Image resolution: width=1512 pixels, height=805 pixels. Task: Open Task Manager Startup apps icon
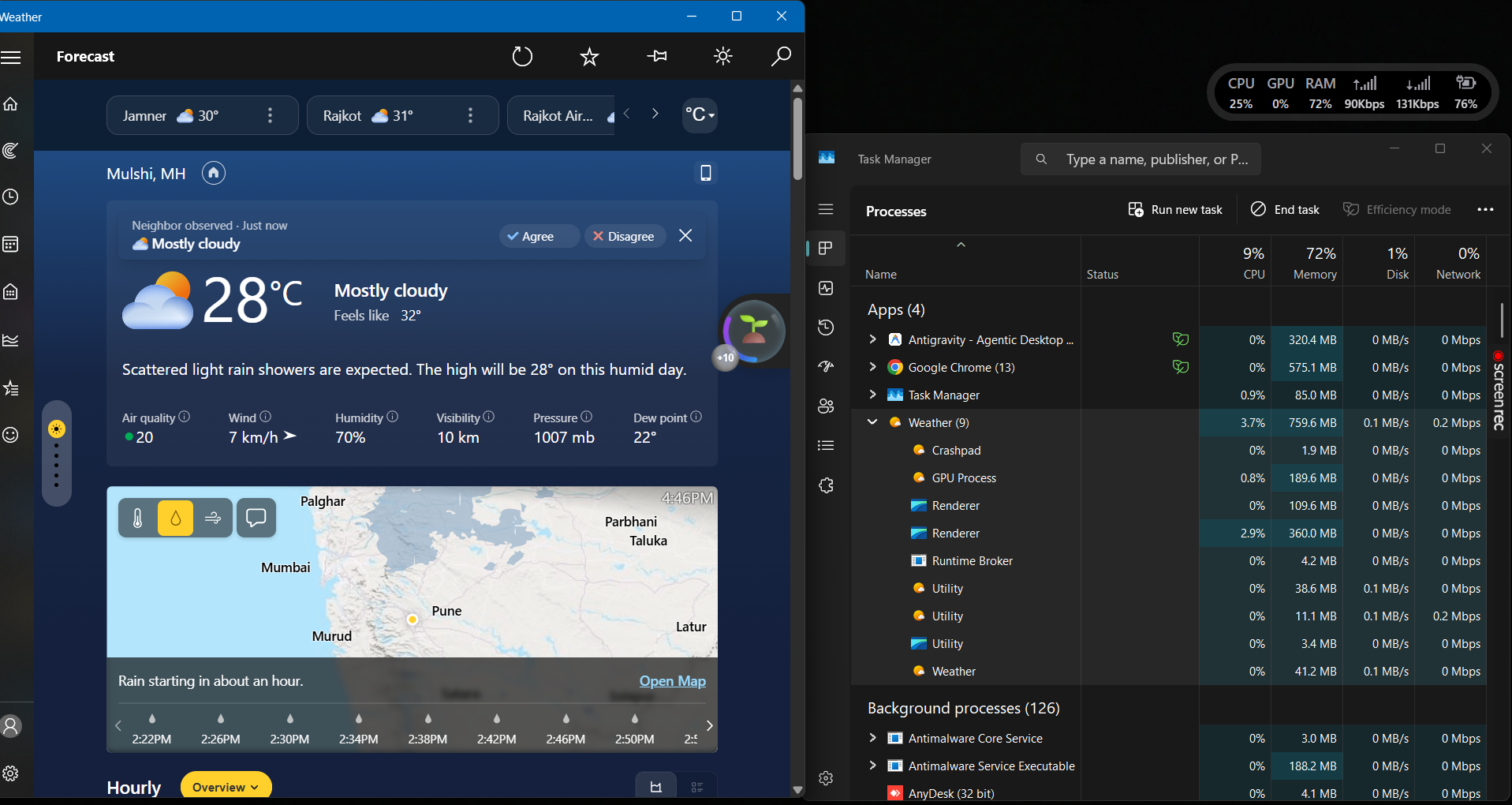pos(826,367)
